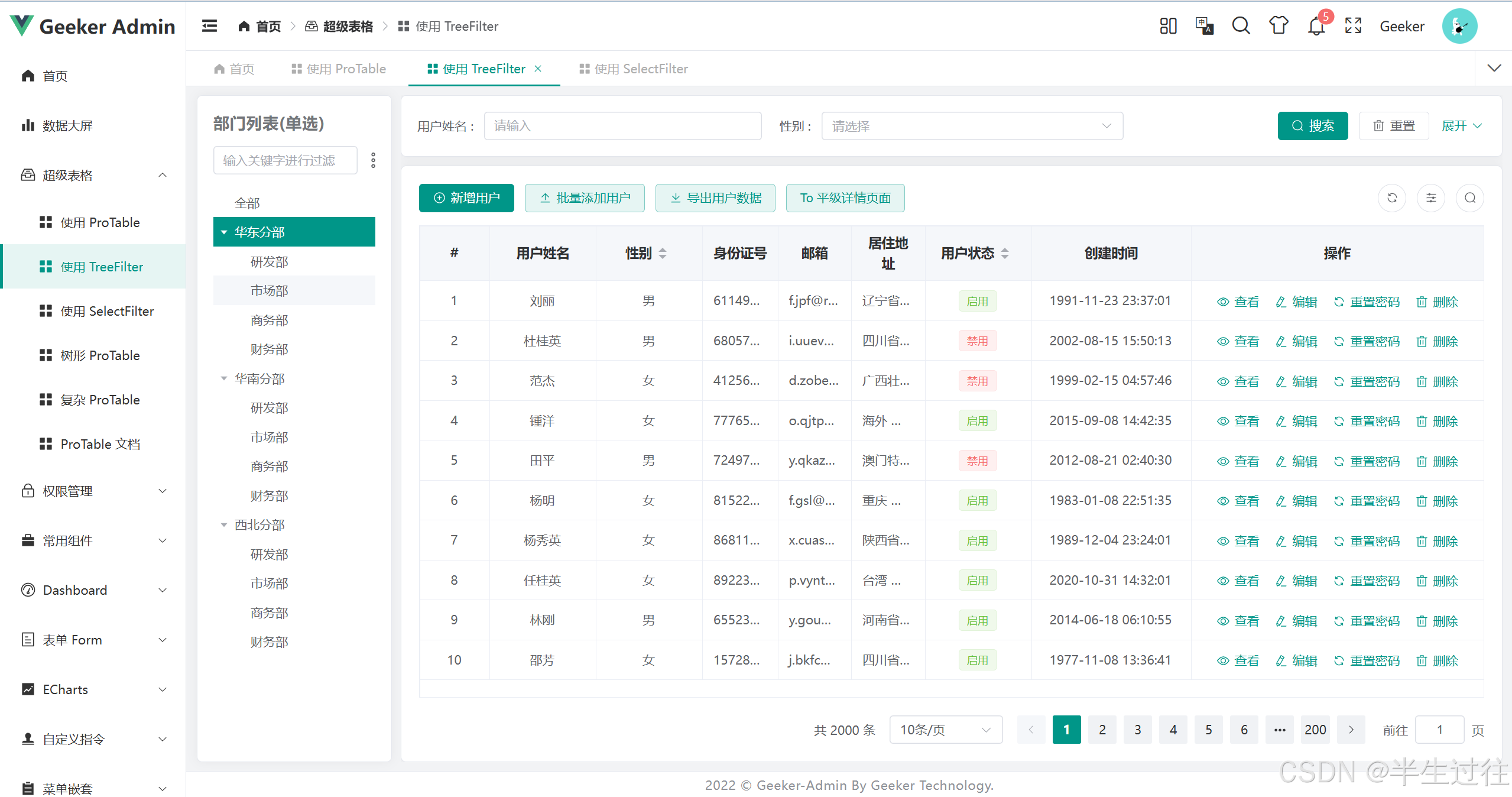This screenshot has width=1512, height=797.
Task: Click the language translation icon
Action: click(x=1204, y=26)
